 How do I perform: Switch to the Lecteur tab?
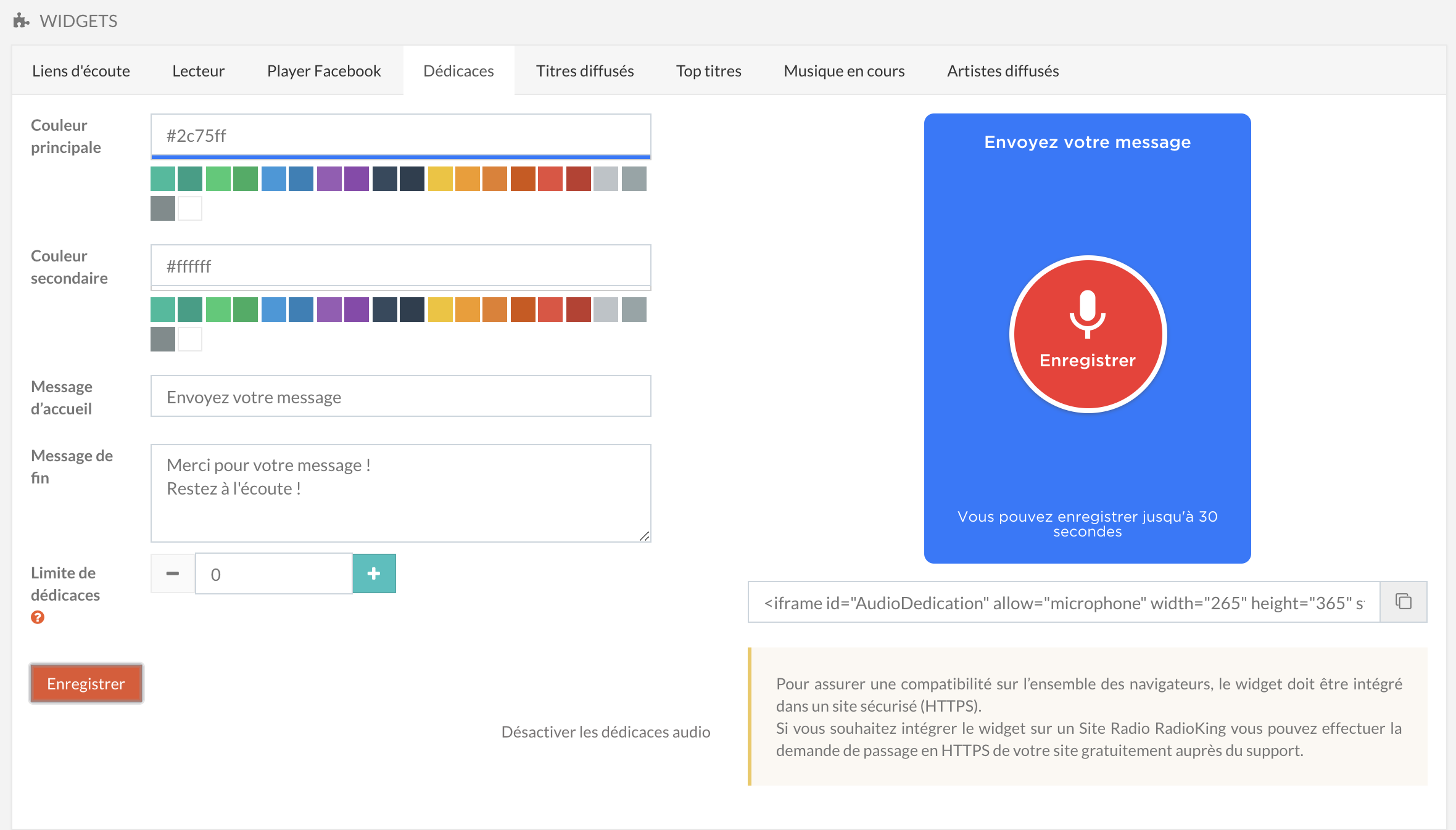point(199,71)
